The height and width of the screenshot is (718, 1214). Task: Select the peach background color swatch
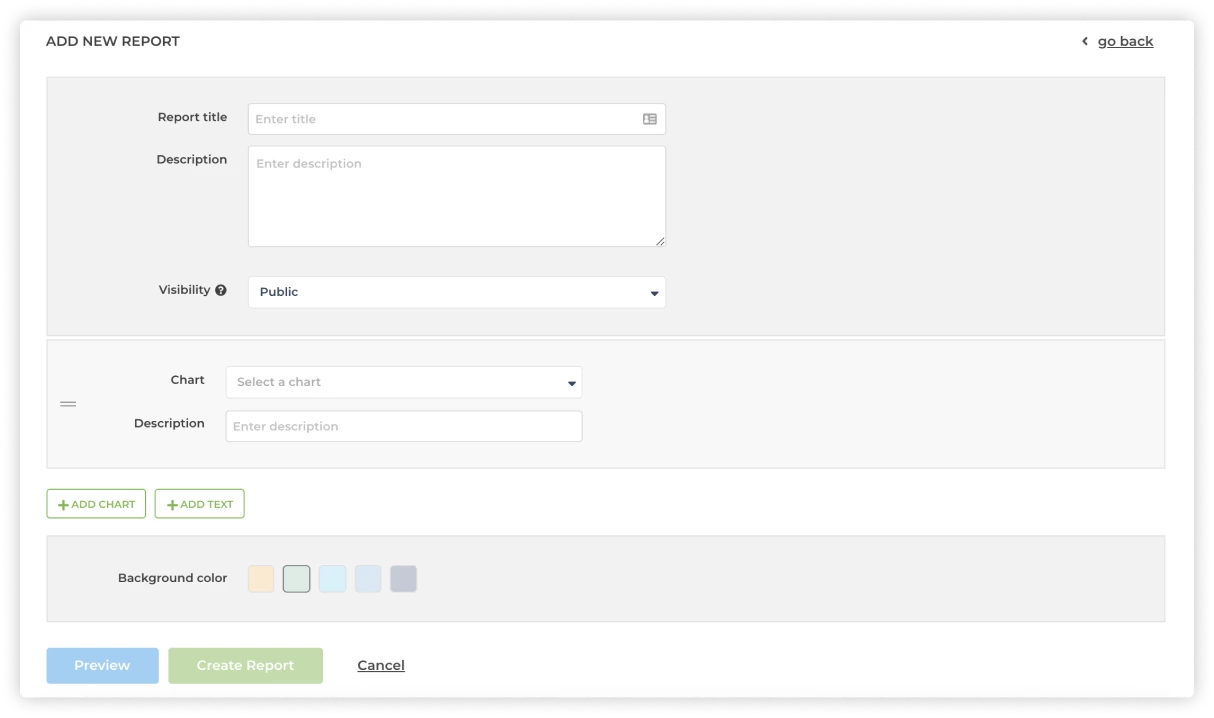coord(261,579)
